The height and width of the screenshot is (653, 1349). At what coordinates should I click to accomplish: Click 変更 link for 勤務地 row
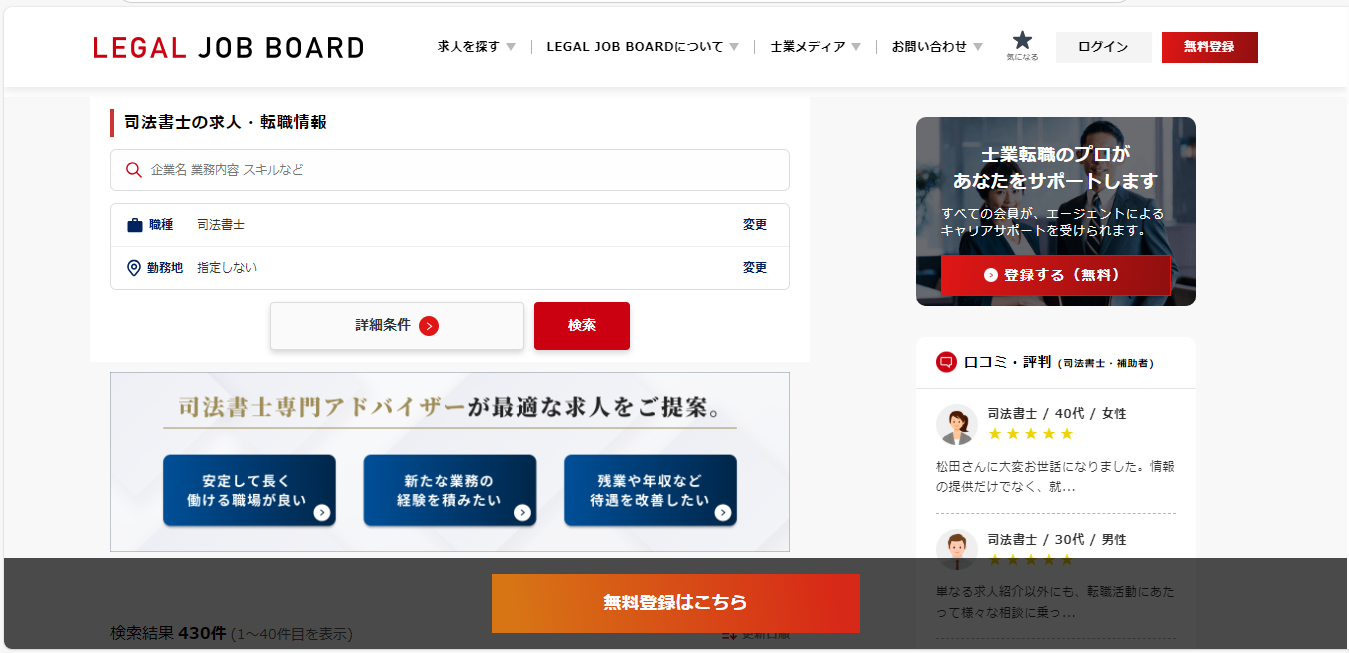pyautogui.click(x=754, y=268)
